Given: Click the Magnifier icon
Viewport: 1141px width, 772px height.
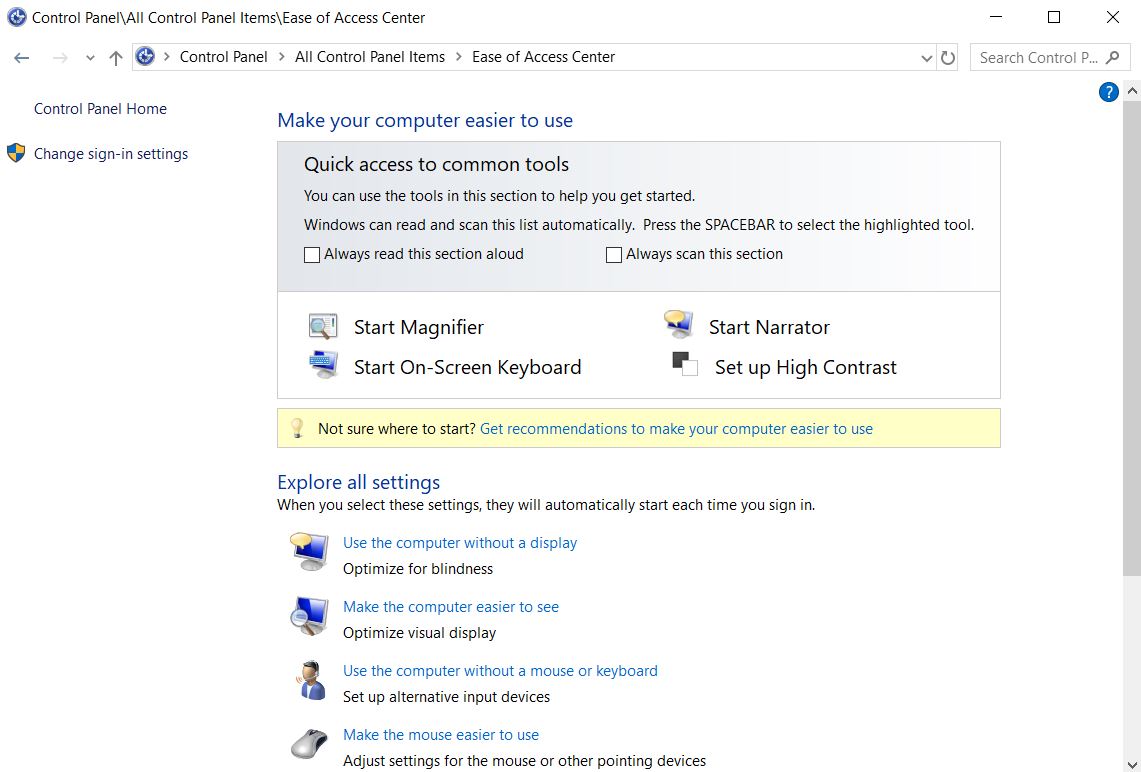Looking at the screenshot, I should pyautogui.click(x=322, y=327).
